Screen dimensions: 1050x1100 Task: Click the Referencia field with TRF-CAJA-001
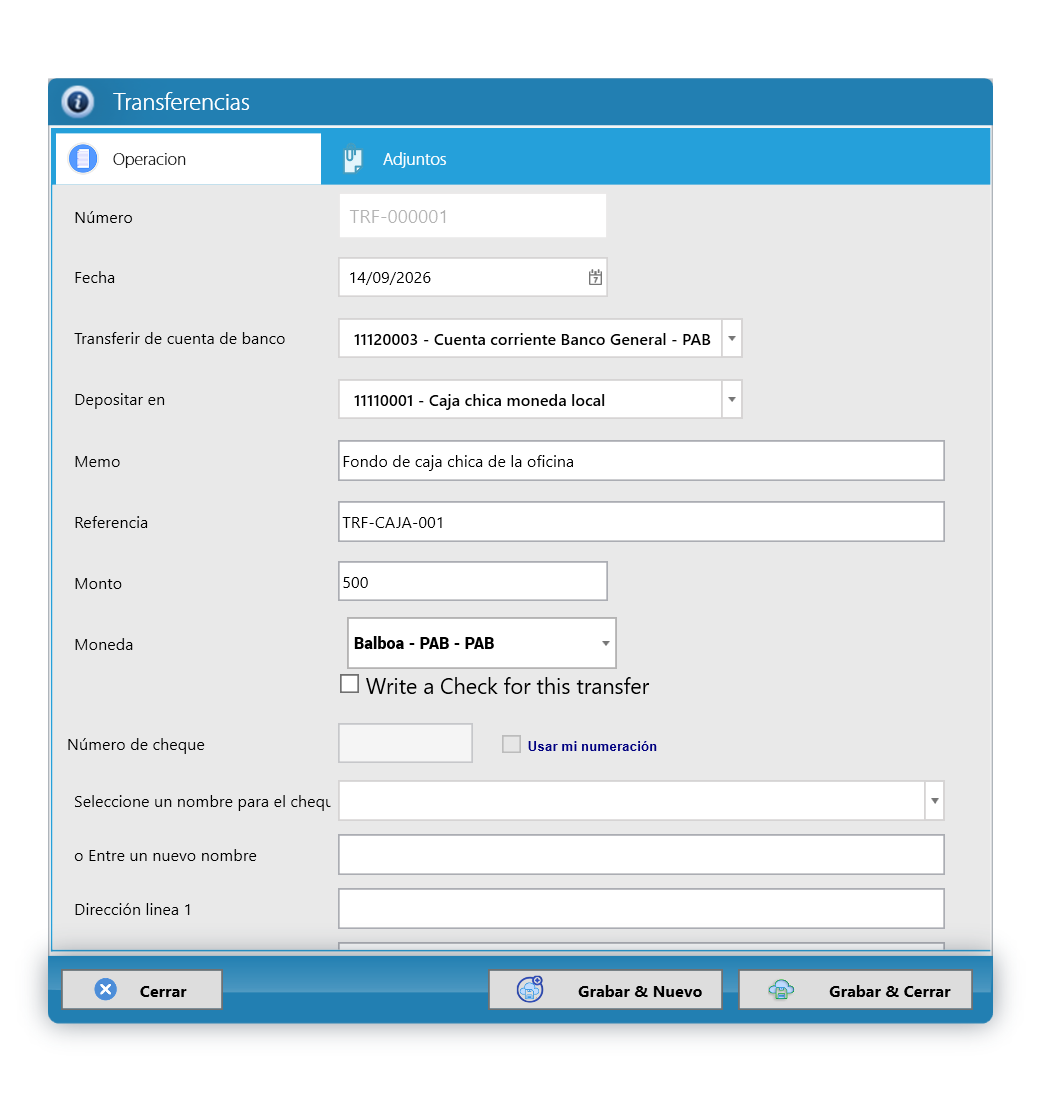tap(641, 522)
